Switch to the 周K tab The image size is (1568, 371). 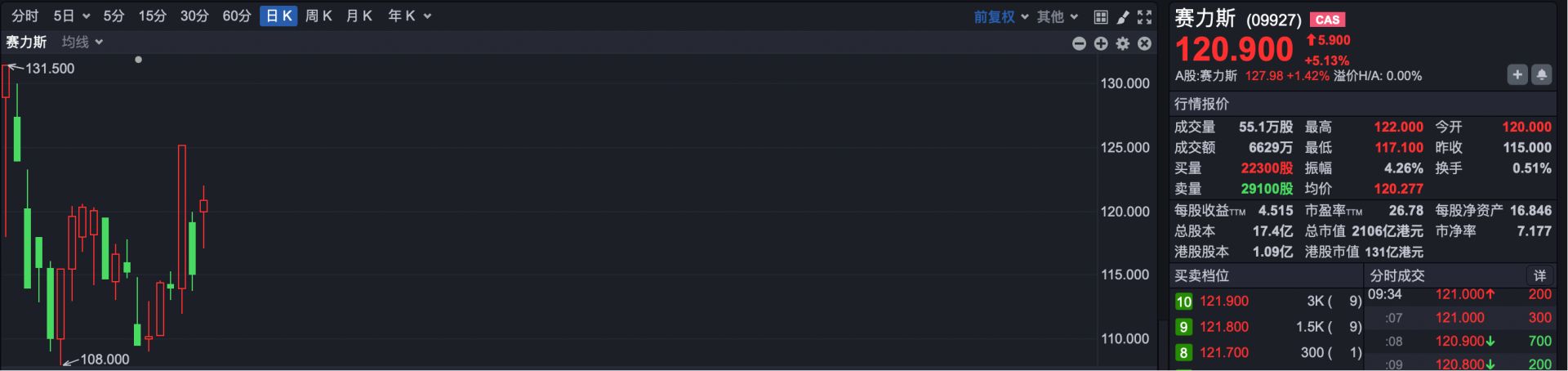318,16
